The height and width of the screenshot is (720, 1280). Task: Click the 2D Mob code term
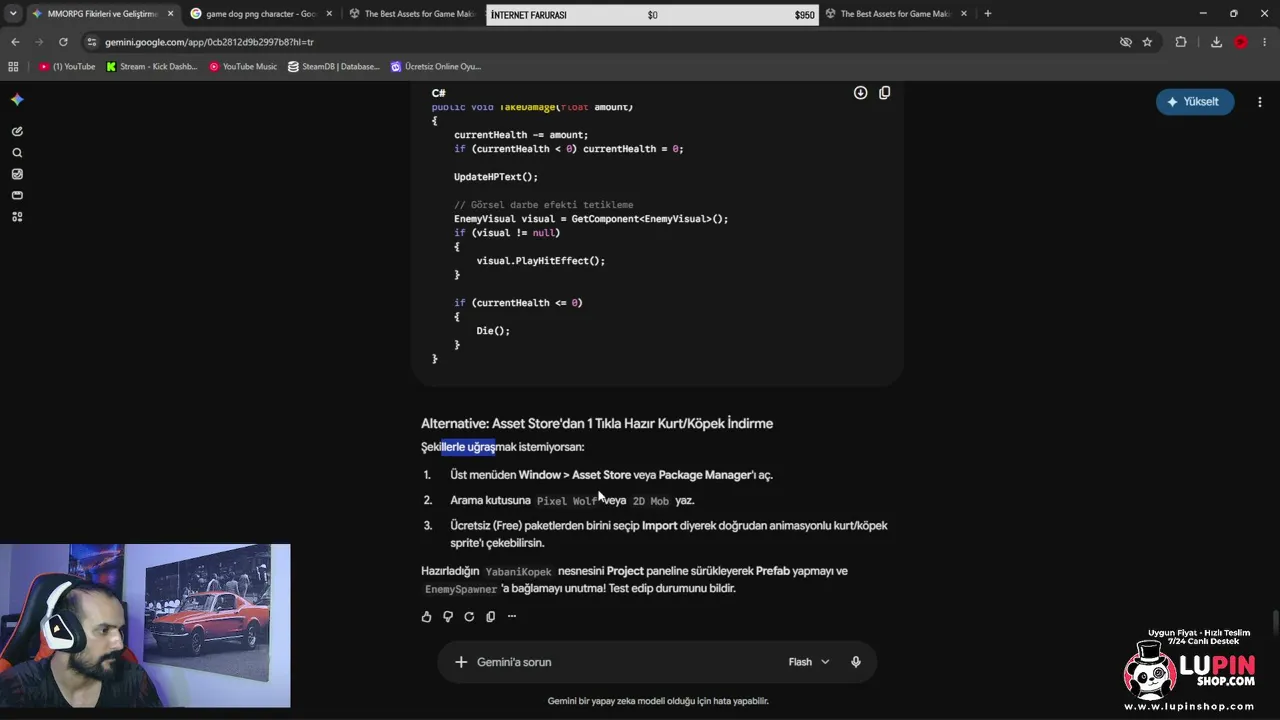click(x=651, y=501)
